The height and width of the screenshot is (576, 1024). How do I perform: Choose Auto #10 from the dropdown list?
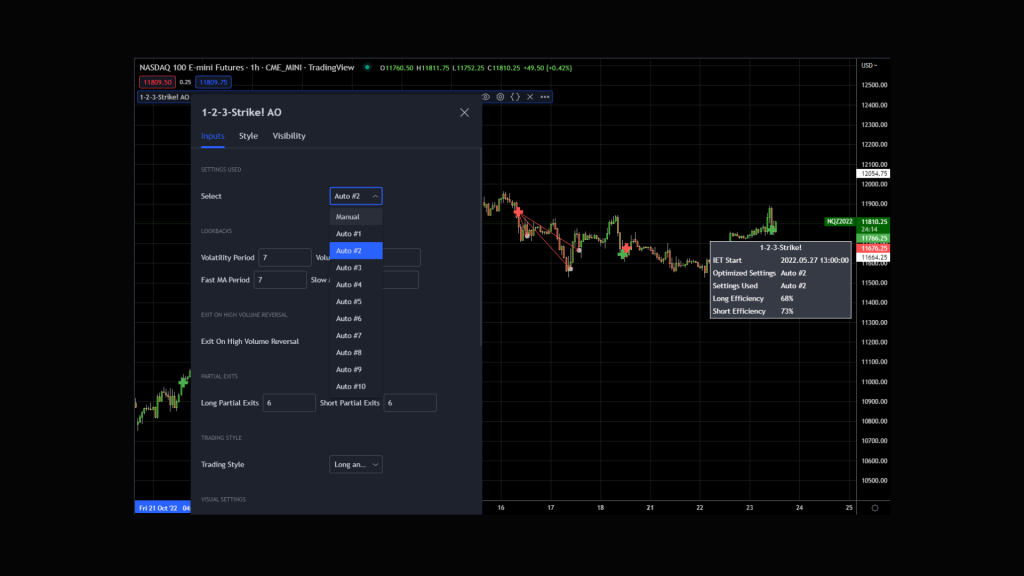coord(356,387)
